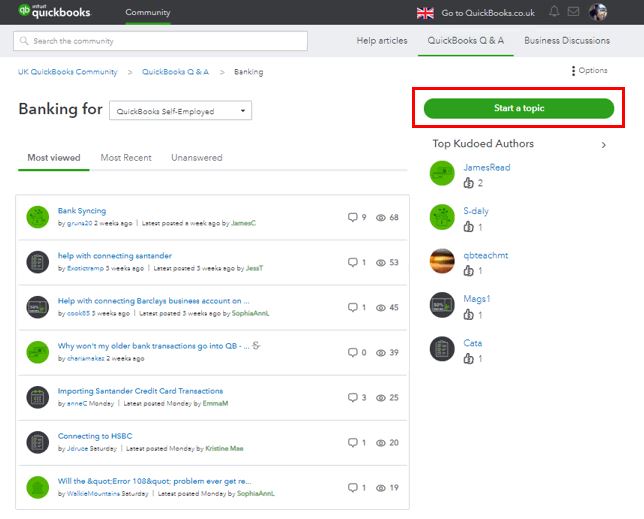
Task: Open the notifications bell
Action: coord(554,12)
